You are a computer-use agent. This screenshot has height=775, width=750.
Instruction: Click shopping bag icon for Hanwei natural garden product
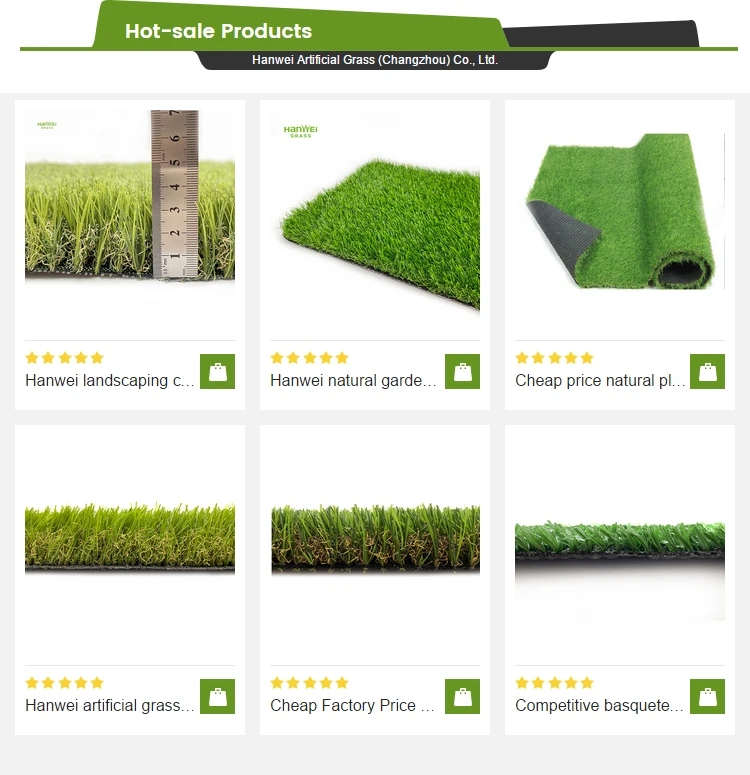(x=462, y=371)
